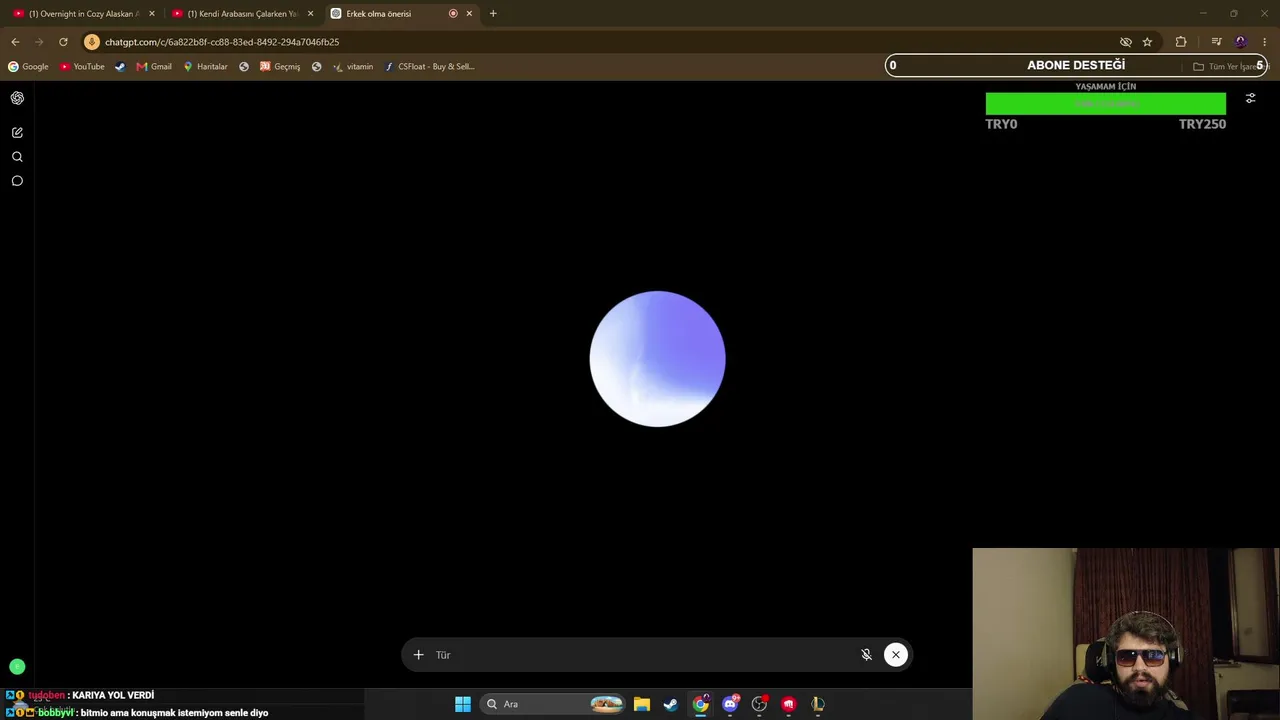Open the Geçmiş bookmark
This screenshot has height=720, width=1280.
click(280, 67)
